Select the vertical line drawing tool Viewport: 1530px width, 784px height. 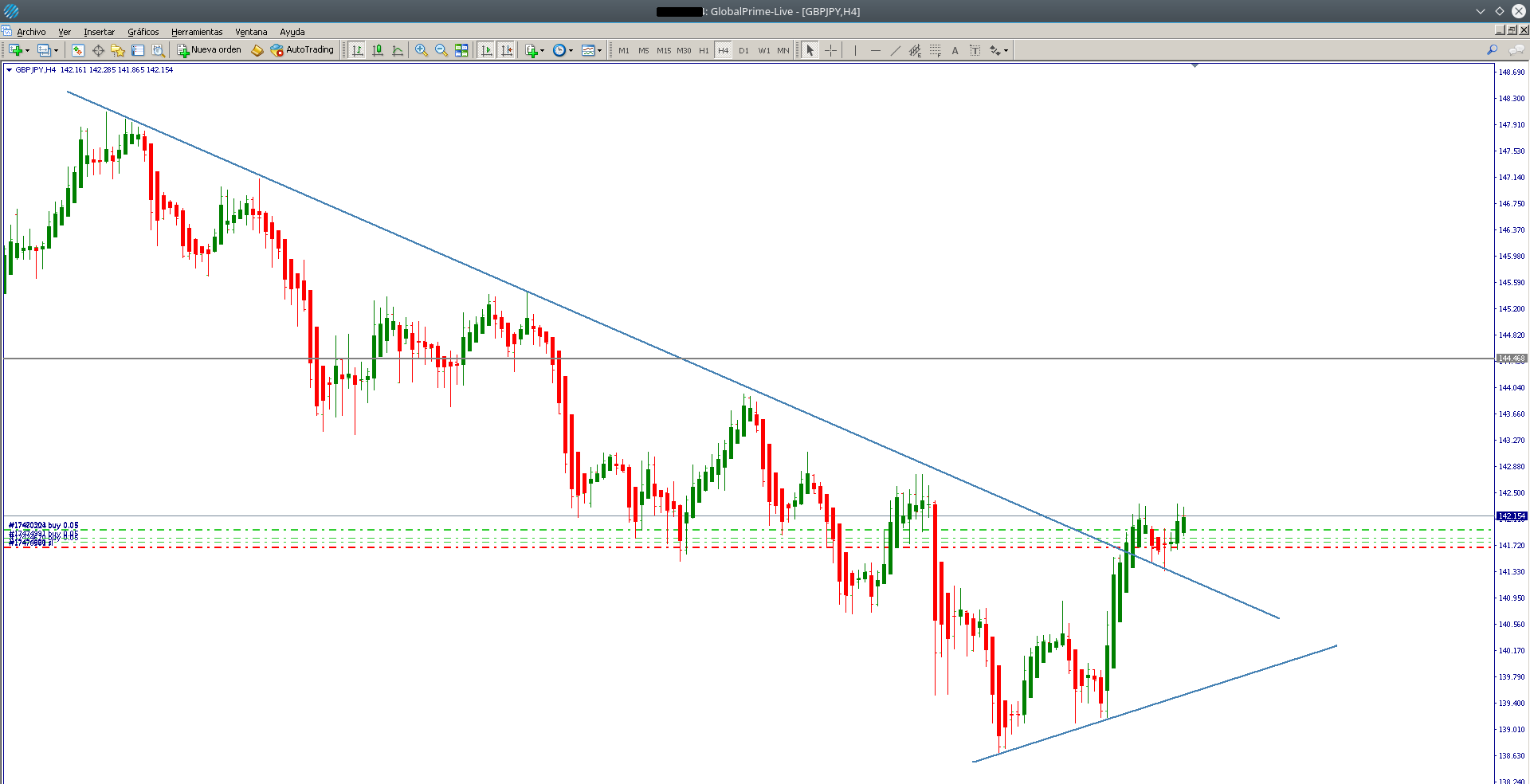point(855,50)
